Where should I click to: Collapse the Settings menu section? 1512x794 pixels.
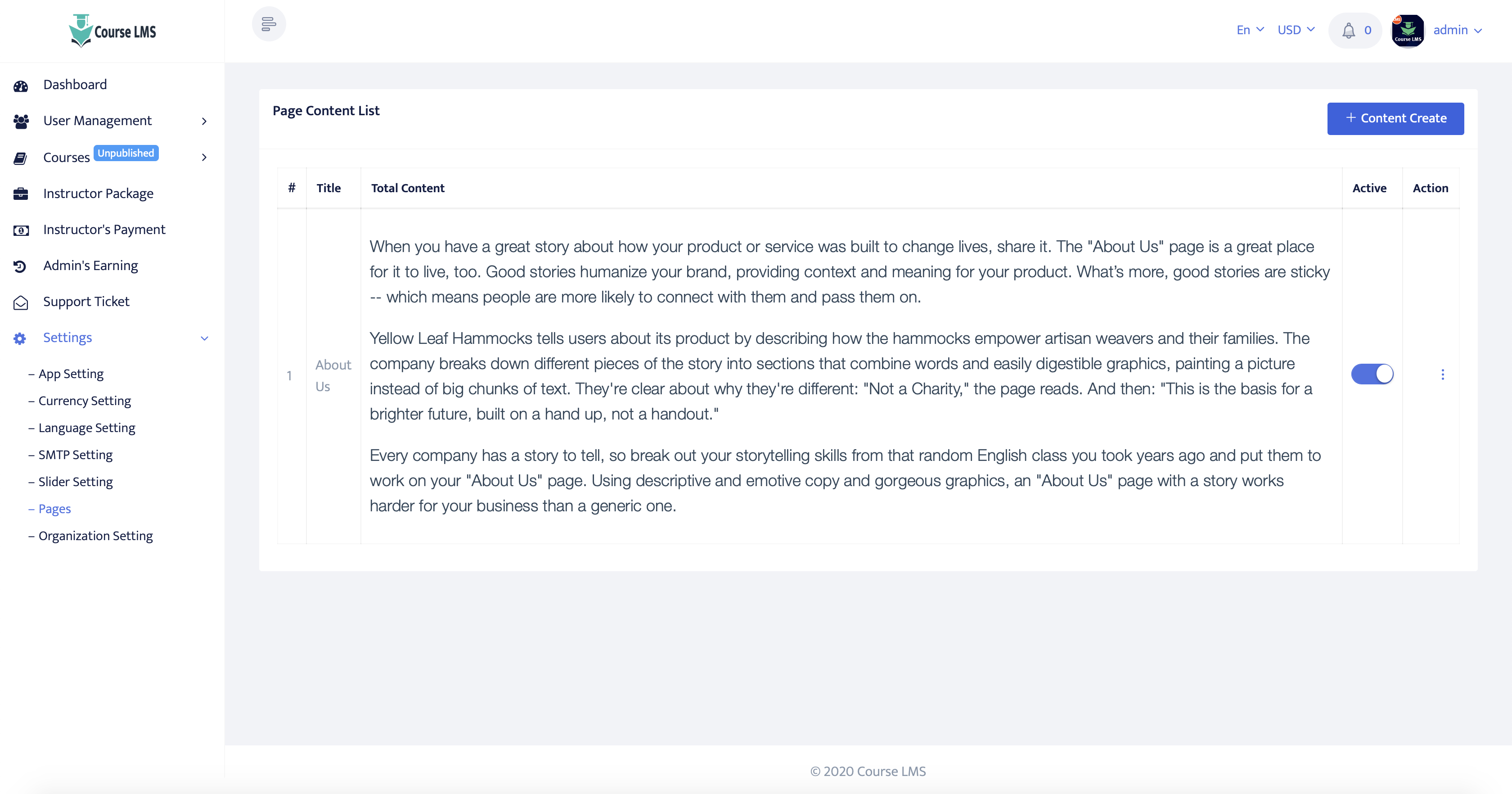(x=204, y=338)
